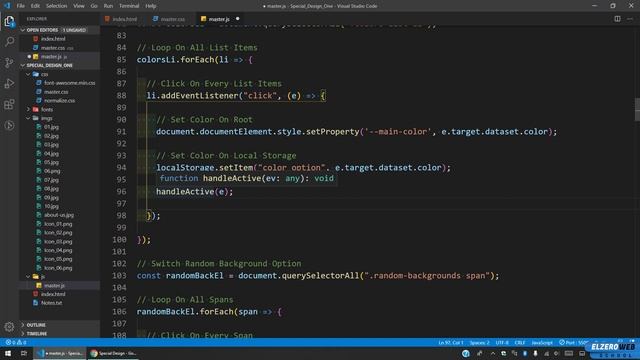Open the View menu
Viewport: 640px width, 360px height.
[79, 6]
